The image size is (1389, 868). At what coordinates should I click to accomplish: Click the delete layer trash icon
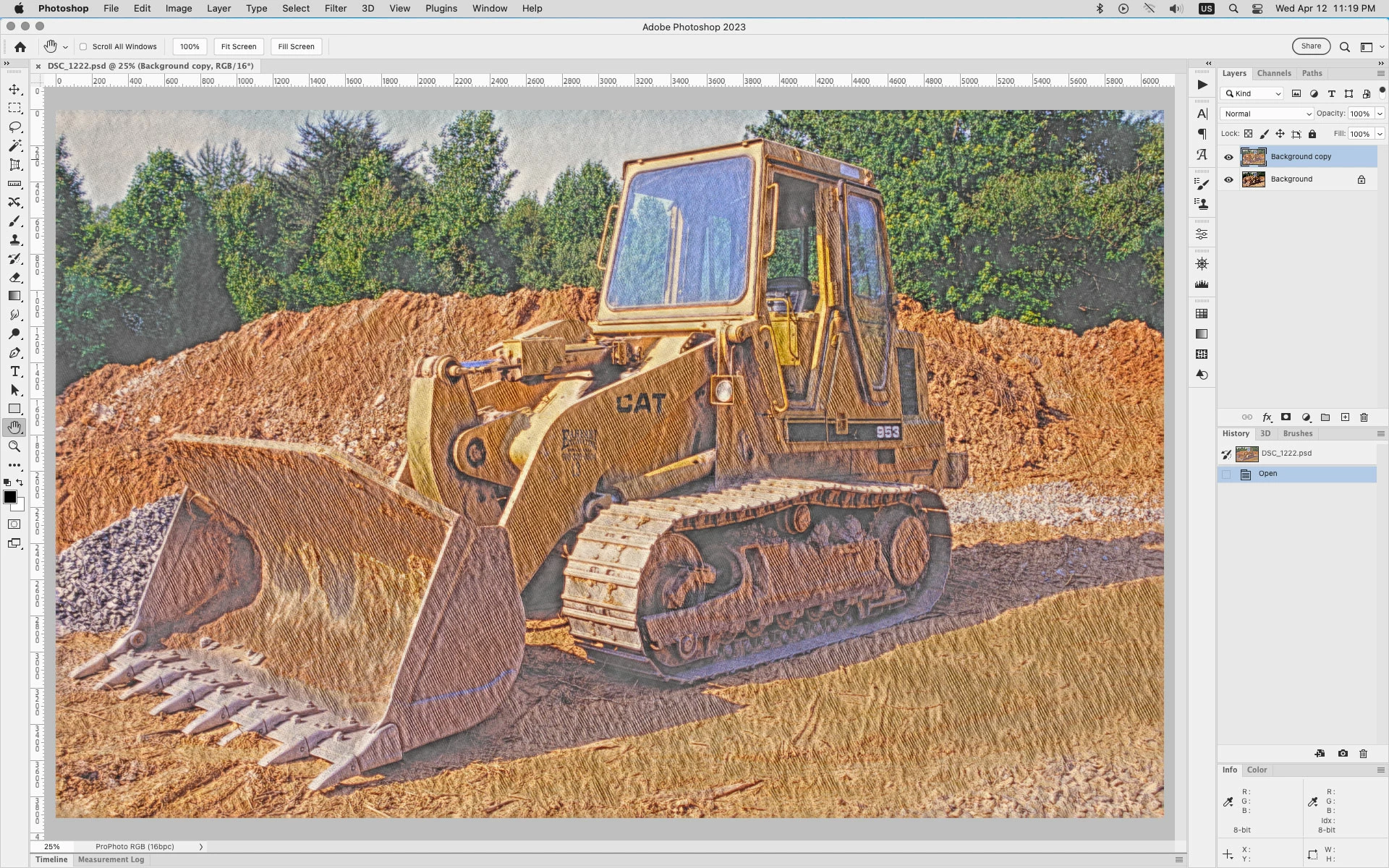coord(1364,417)
